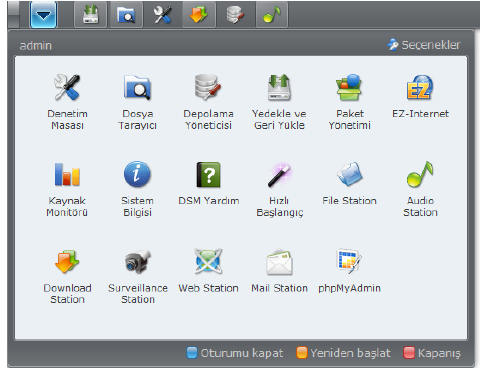Open Web Station icon
This screenshot has height=368, width=480.
tap(208, 262)
